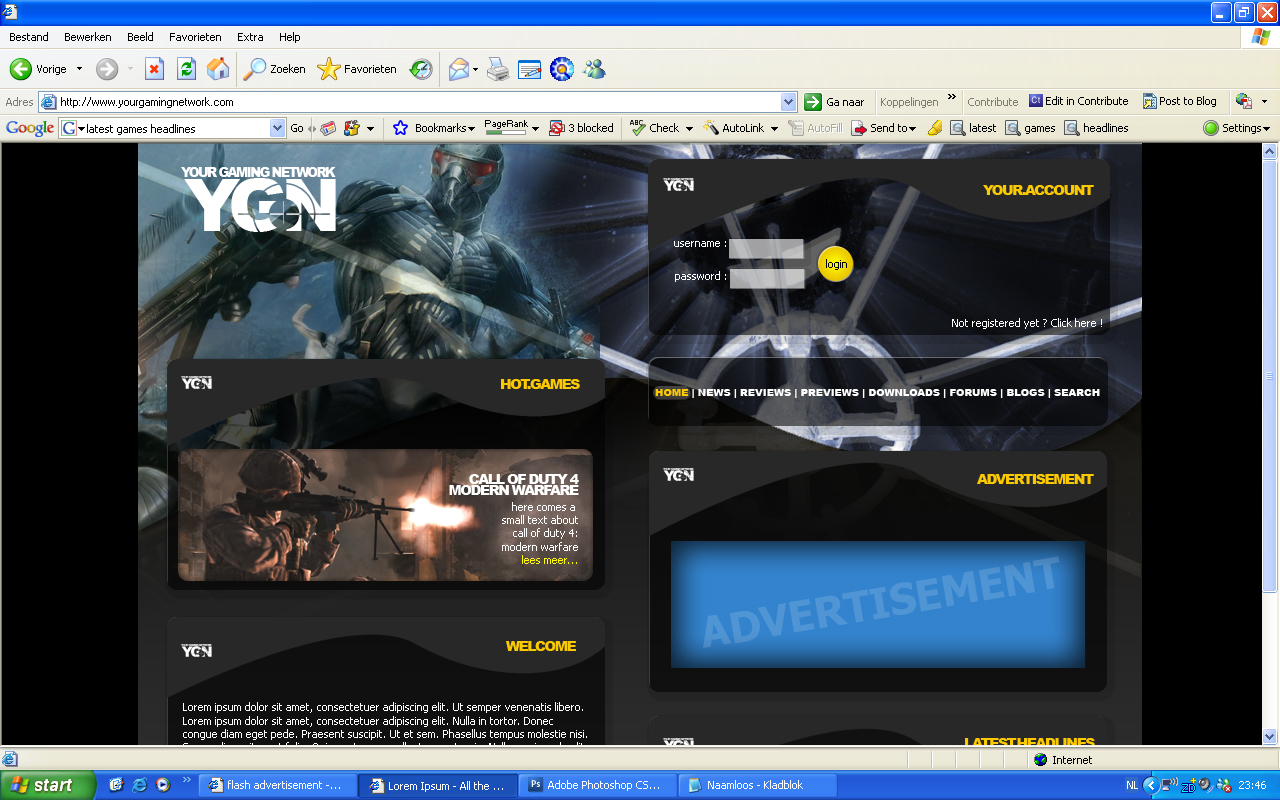Viewport: 1280px width, 800px height.
Task: Open the Beeld menu
Action: (x=140, y=37)
